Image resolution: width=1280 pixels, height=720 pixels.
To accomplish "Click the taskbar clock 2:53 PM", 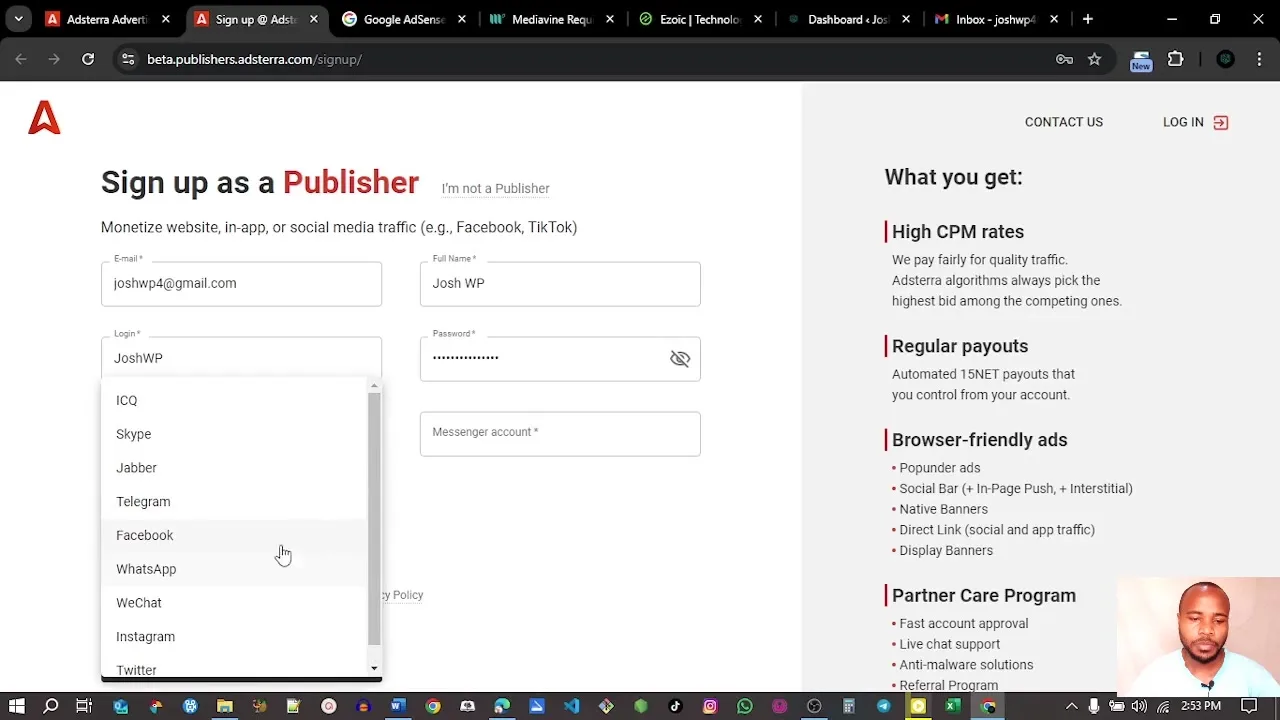I will (x=1201, y=706).
